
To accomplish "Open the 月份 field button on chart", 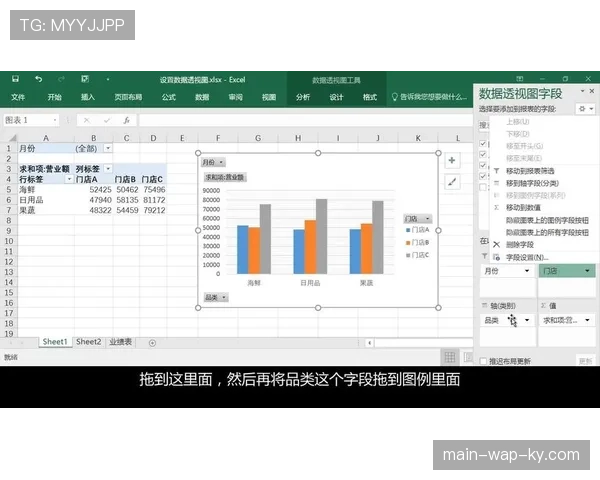I will 213,162.
